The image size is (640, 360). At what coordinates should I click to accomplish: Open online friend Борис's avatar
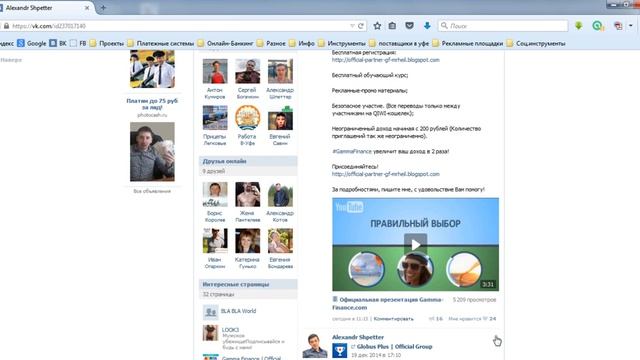coord(215,194)
